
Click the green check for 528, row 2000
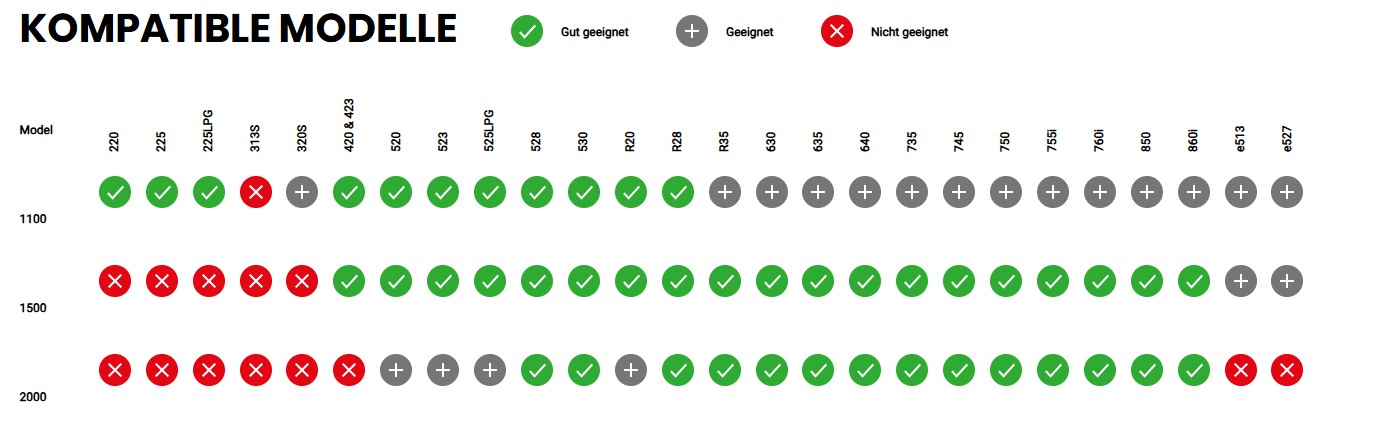click(x=537, y=370)
